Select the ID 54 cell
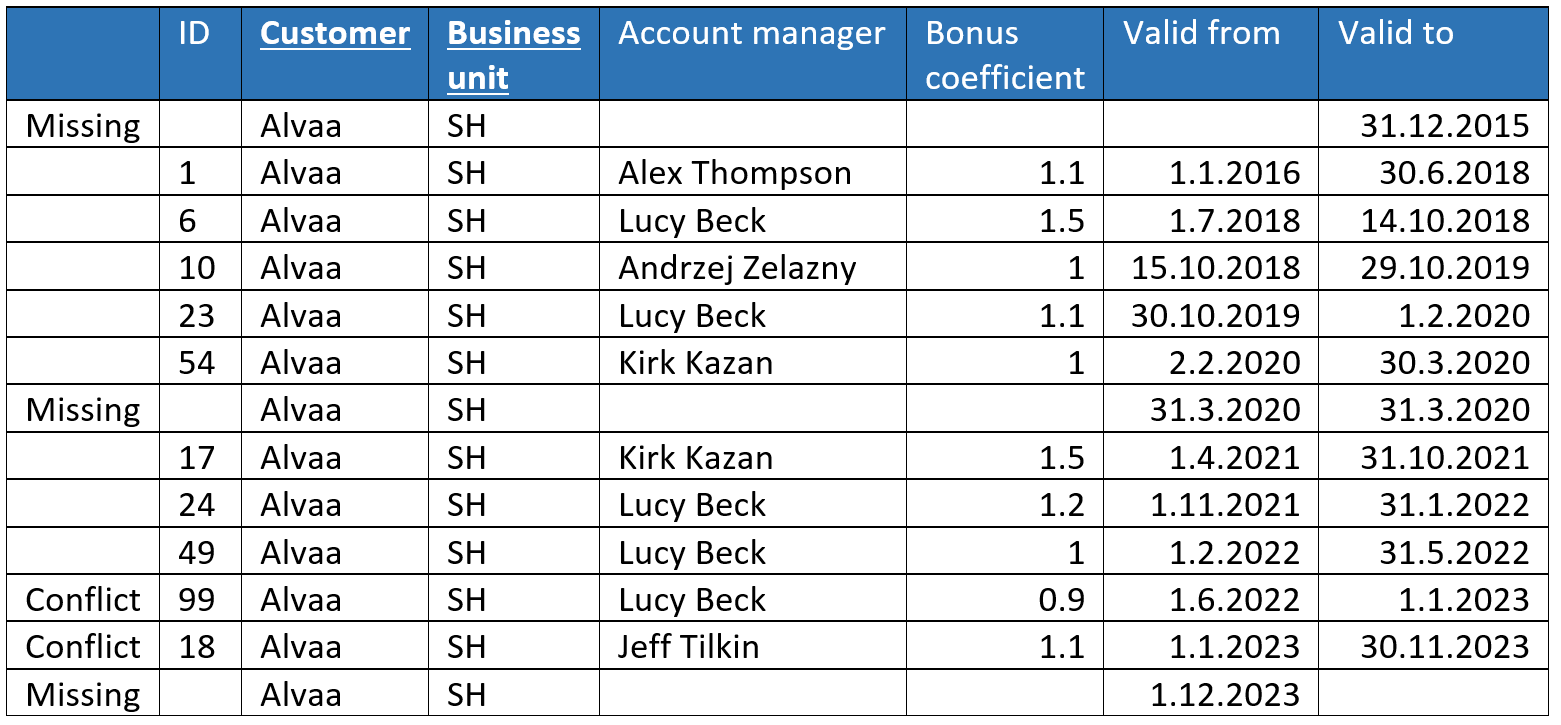The width and height of the screenshot is (1561, 725). click(x=197, y=362)
